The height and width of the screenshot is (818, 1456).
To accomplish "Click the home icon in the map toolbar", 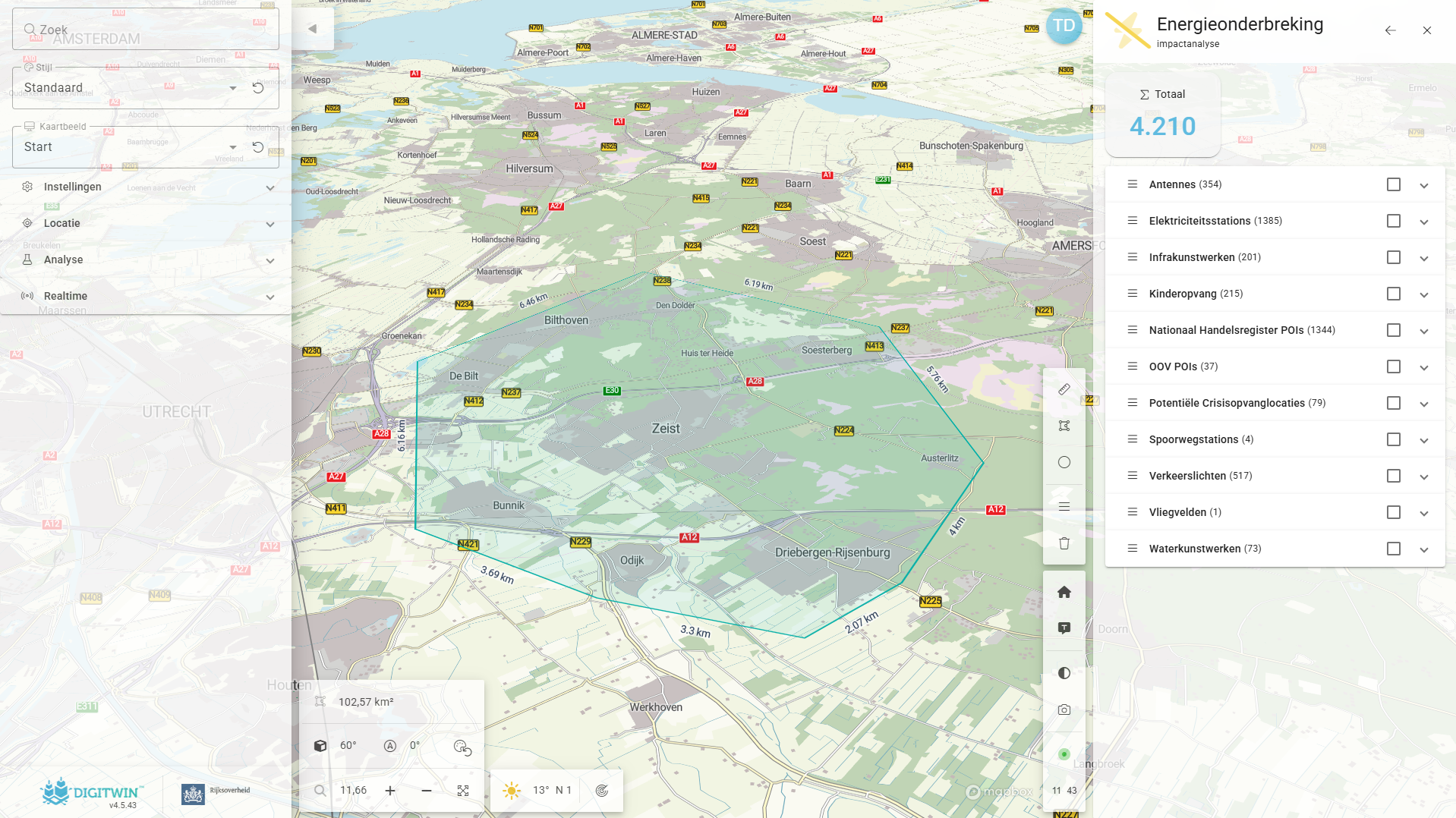I will (1064, 592).
